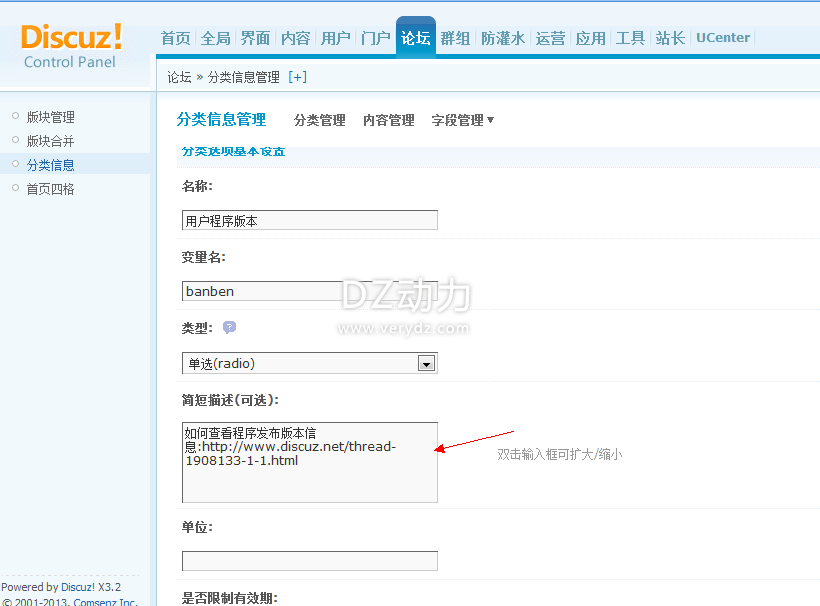Image resolution: width=820 pixels, height=606 pixels.
Task: Select 版块合并 in the left sidebar
Action: coord(50,141)
